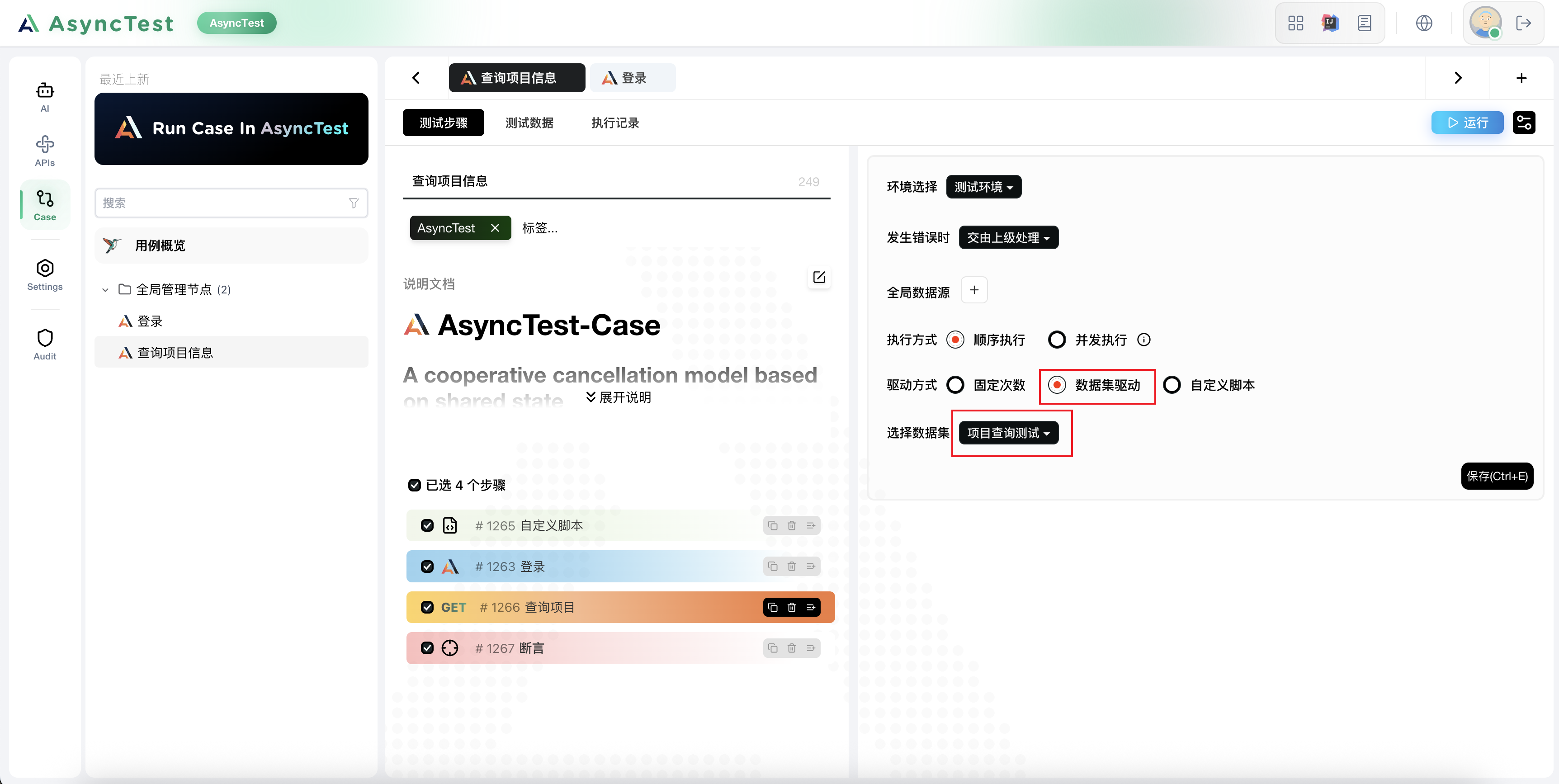This screenshot has width=1559, height=784.
Task: Open the 交由上级处理 error handling dropdown
Action: 1008,238
